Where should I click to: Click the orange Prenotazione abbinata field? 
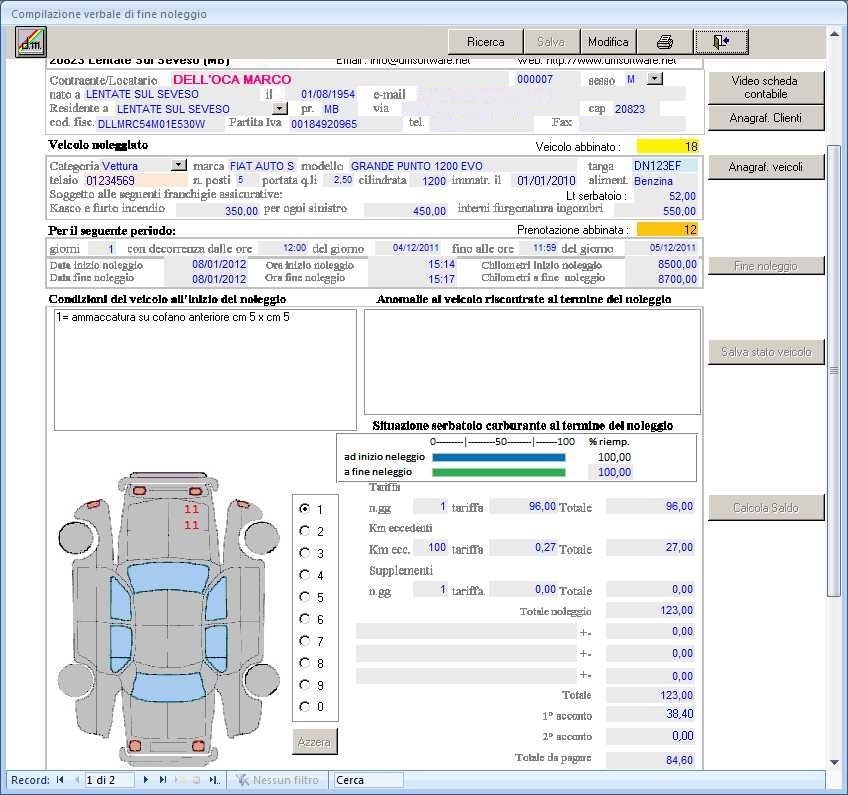(667, 230)
